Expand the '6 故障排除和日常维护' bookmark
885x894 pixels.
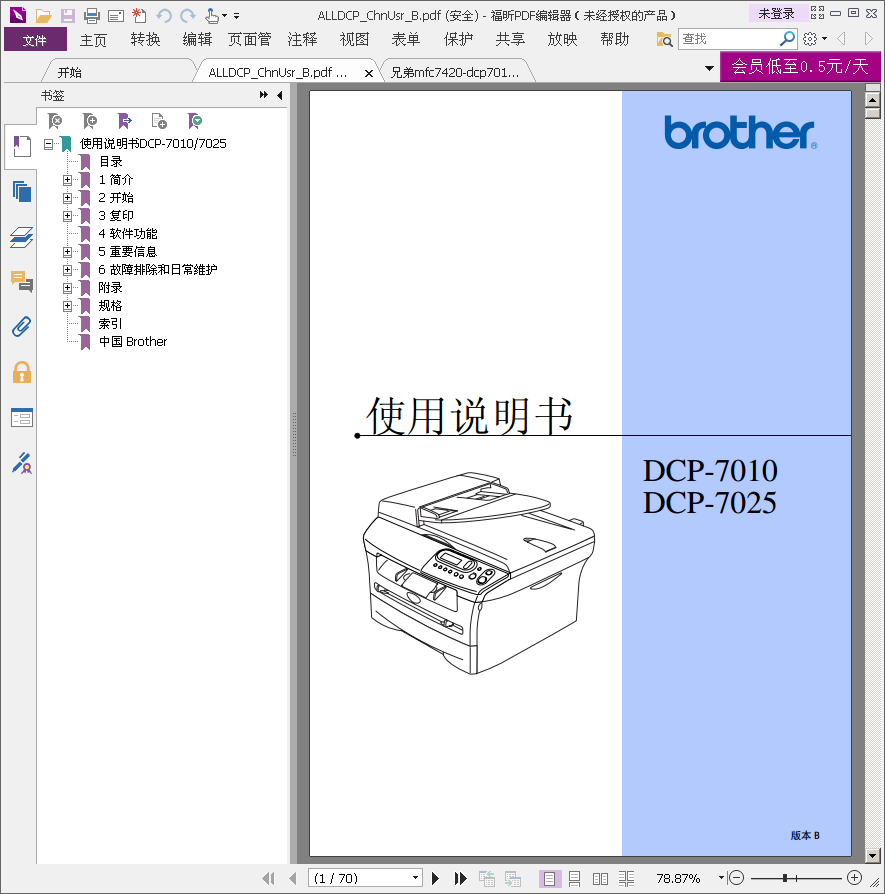(x=67, y=270)
